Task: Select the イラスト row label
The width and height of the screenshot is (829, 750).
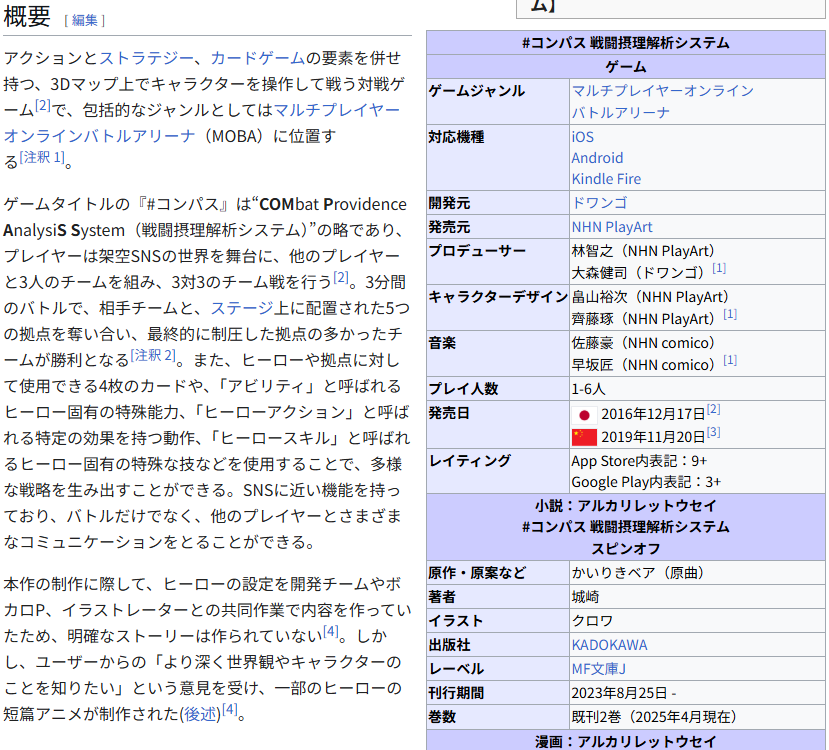Action: [456, 621]
